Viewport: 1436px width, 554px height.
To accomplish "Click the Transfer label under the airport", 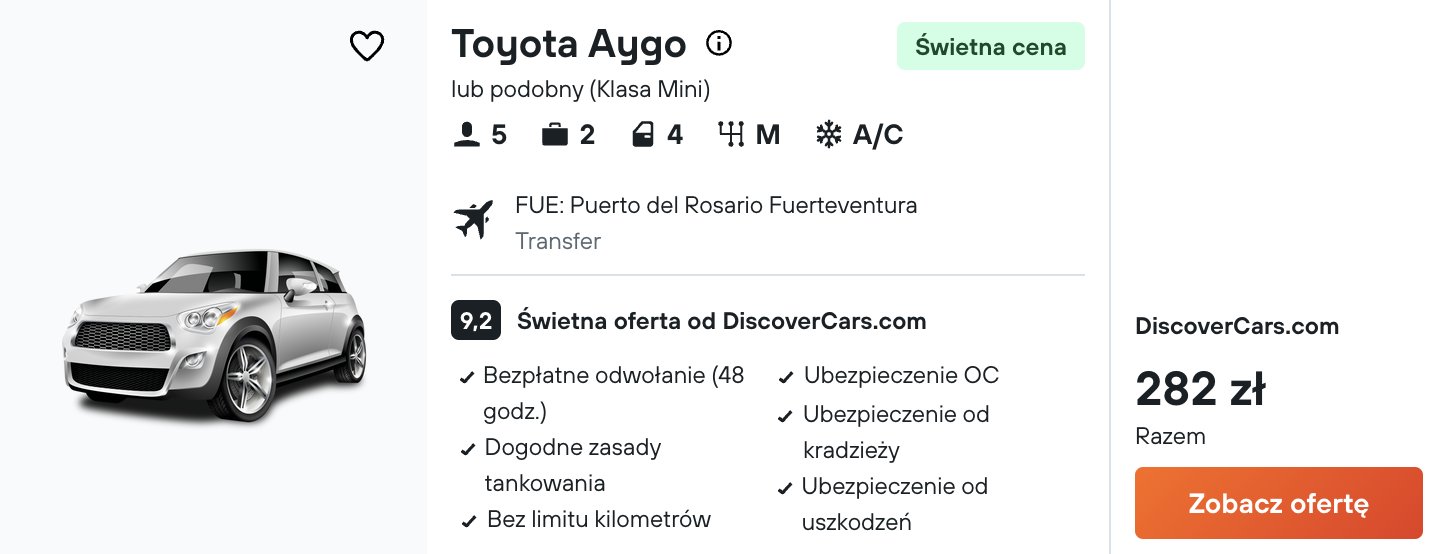I will point(558,241).
